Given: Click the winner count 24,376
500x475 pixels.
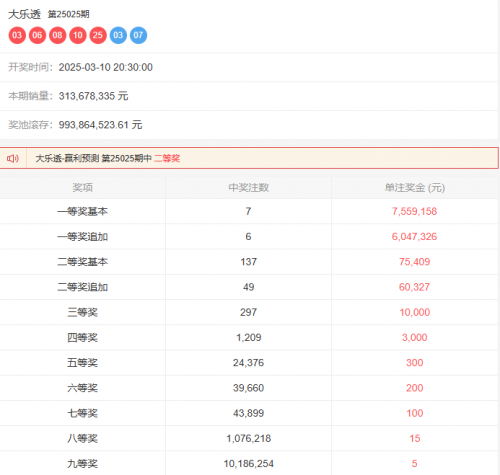Looking at the screenshot, I should point(249,363).
